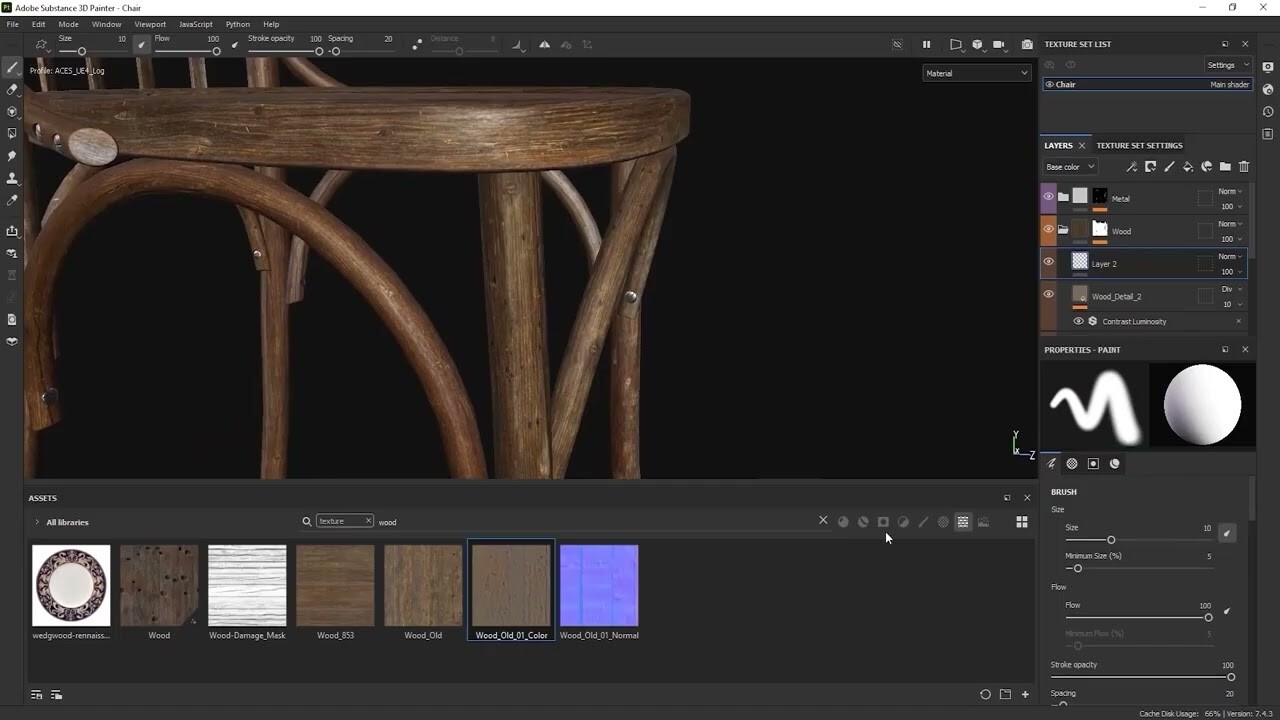Open the Viewport menu
Viewport: 1280px width, 720px height.
click(150, 24)
